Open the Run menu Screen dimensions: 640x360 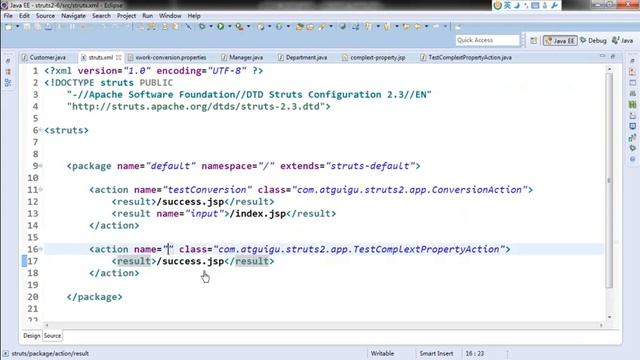coord(147,16)
